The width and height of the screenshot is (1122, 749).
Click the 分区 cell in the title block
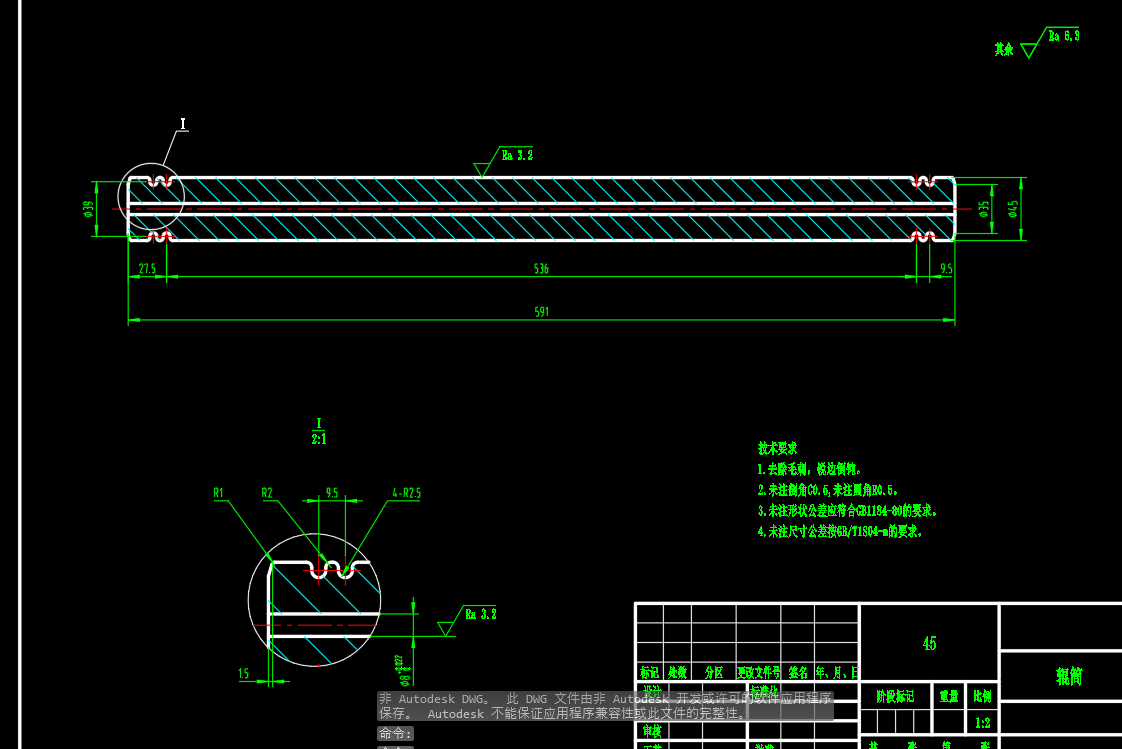(x=713, y=672)
